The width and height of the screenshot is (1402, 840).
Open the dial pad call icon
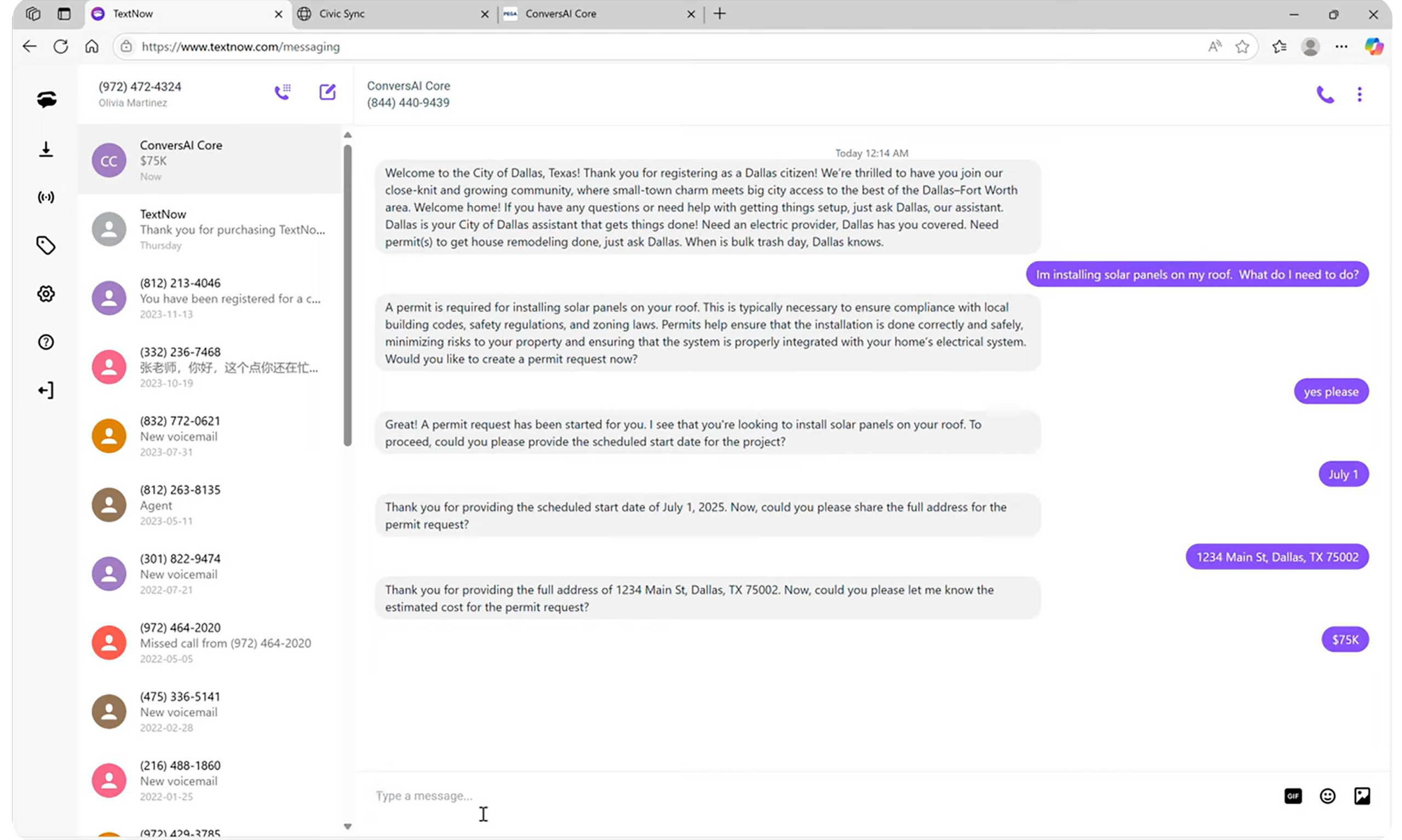point(283,91)
